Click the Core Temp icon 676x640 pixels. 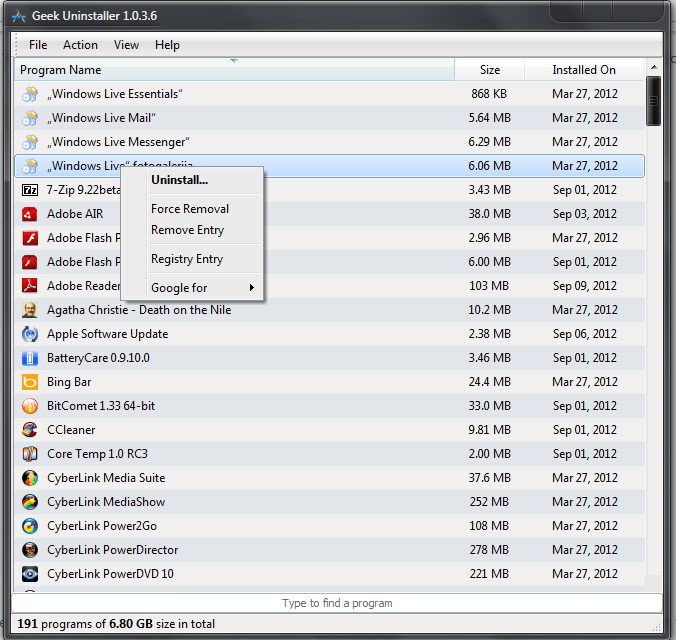(30, 454)
